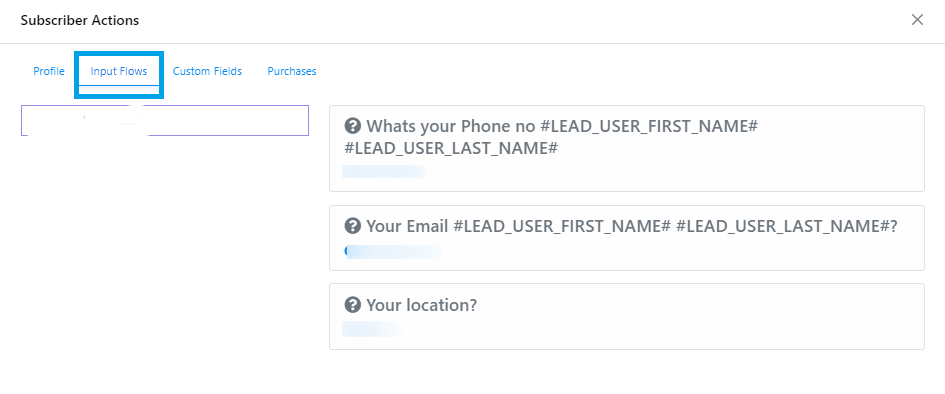This screenshot has height=394, width=945.
Task: Select the Input Flows tab
Action: (119, 71)
